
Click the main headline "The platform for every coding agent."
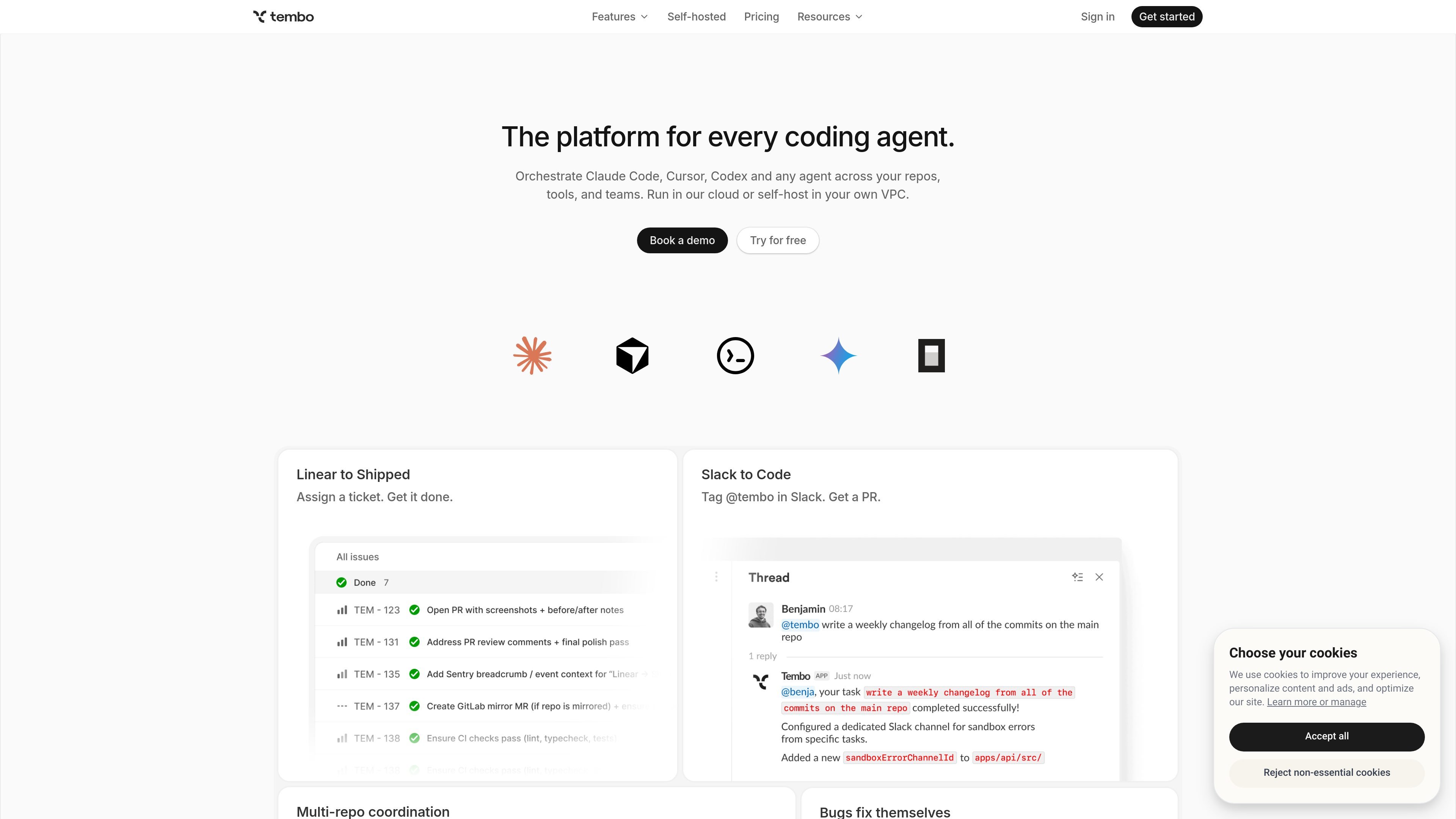pos(728,137)
